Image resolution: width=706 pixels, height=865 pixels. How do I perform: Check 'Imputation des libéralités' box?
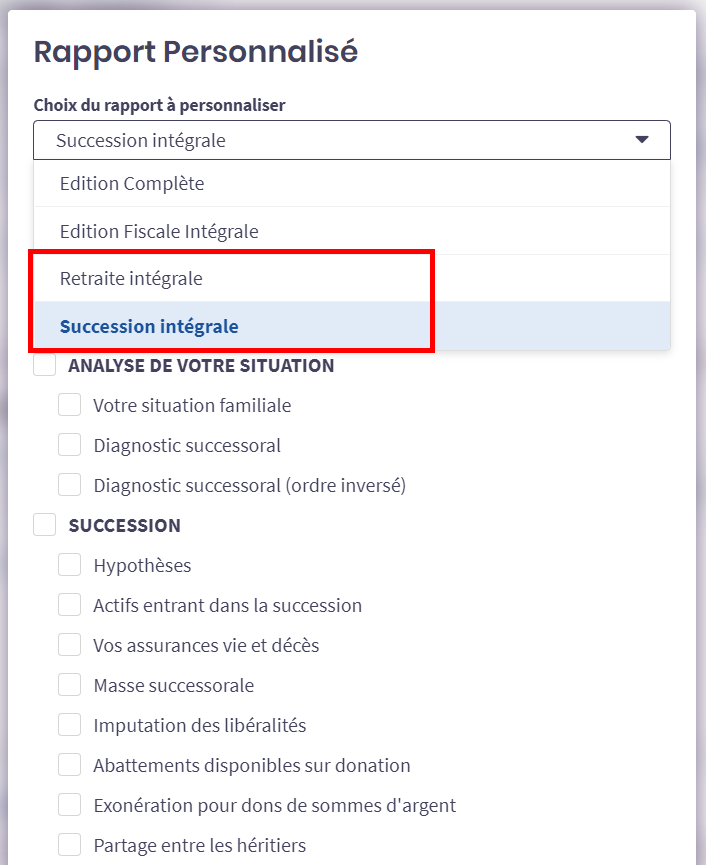(69, 725)
